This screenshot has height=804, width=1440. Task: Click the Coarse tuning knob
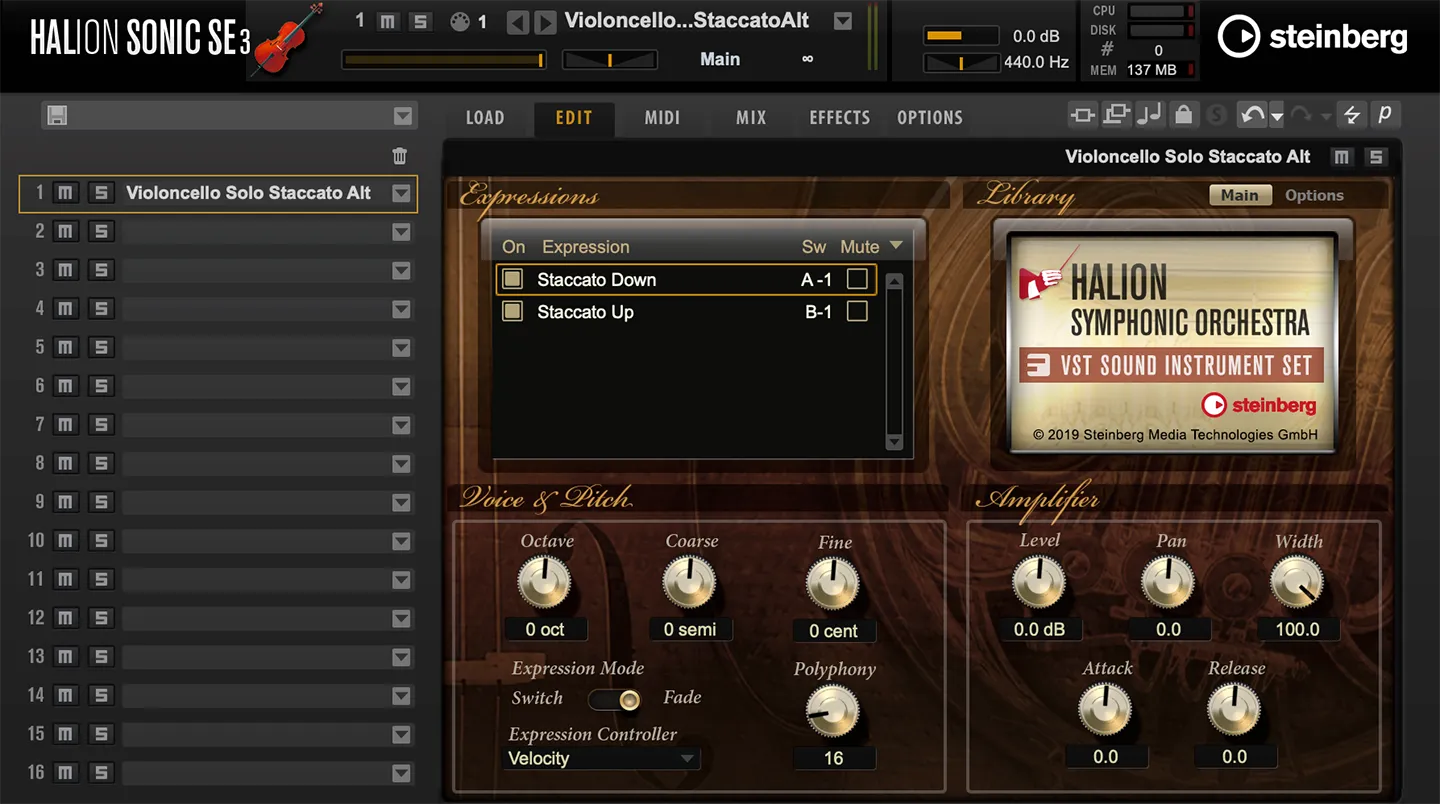click(x=689, y=583)
